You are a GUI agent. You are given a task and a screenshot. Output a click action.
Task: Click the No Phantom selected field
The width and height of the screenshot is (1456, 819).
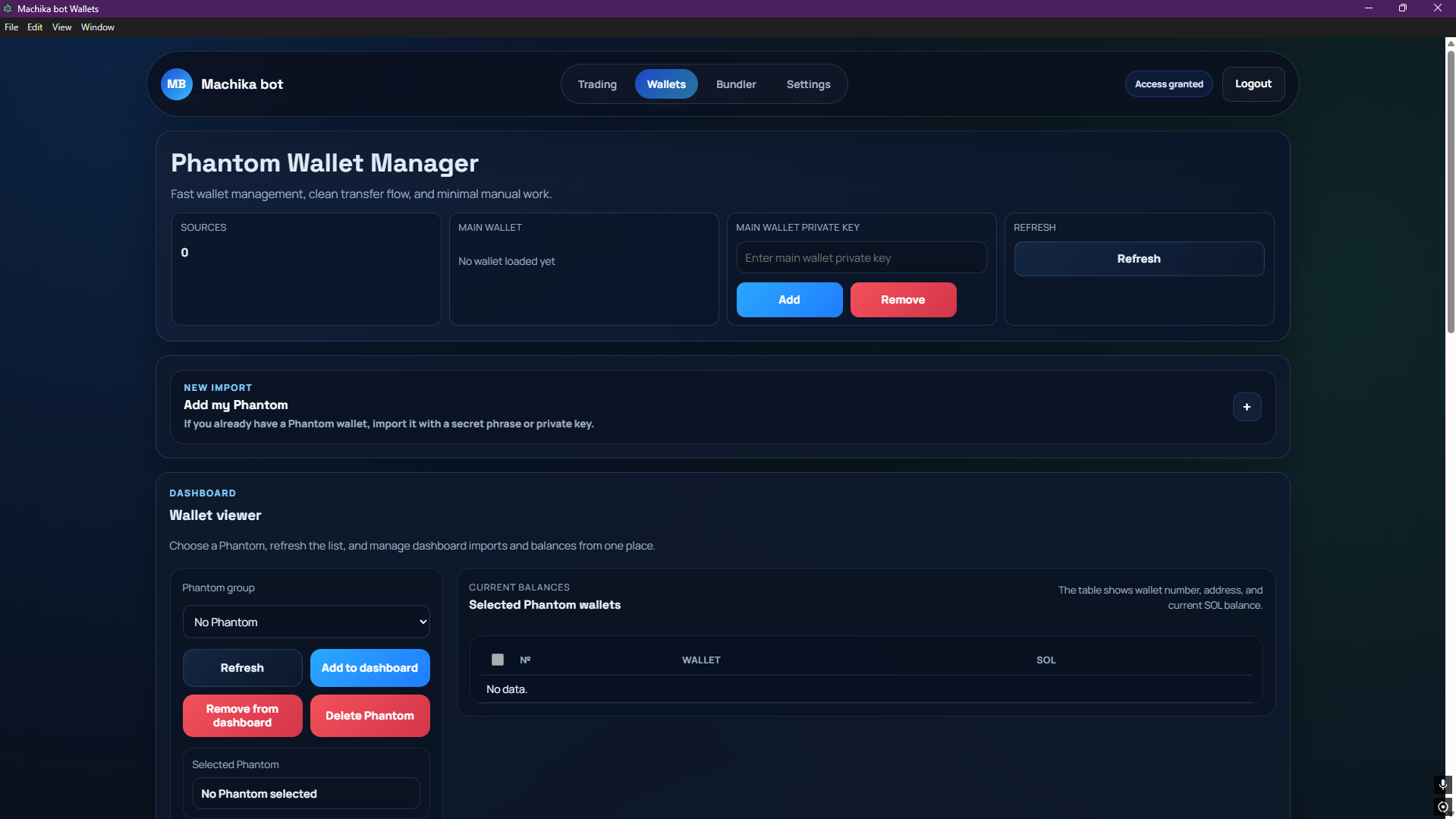[x=306, y=793]
